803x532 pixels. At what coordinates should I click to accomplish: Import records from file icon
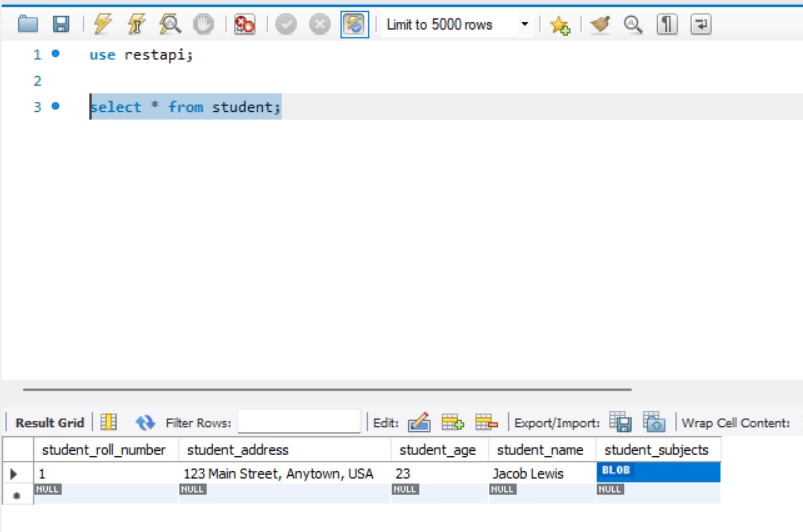click(x=654, y=422)
